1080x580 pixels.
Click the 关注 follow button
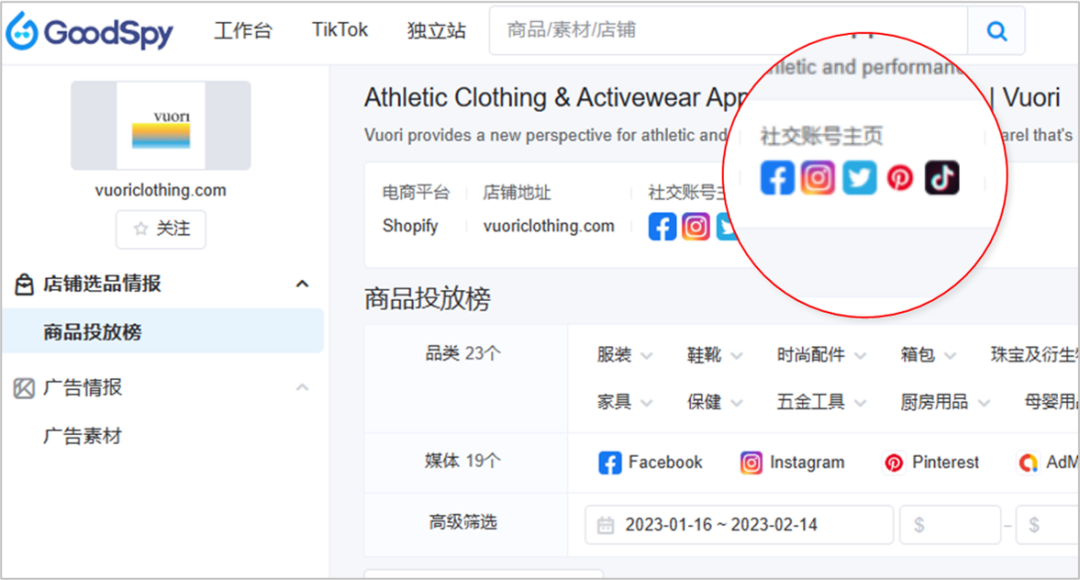(160, 229)
